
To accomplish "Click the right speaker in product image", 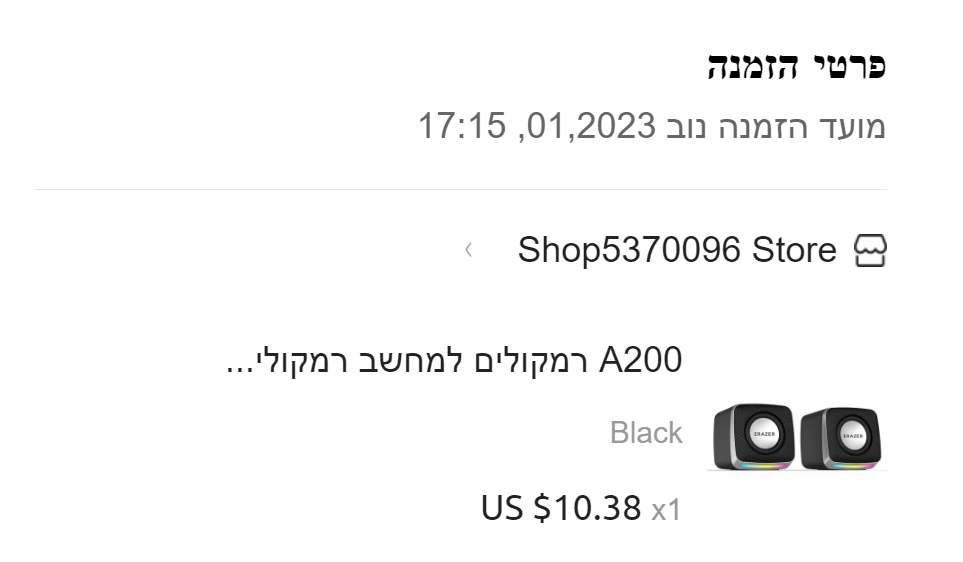I will click(845, 436).
